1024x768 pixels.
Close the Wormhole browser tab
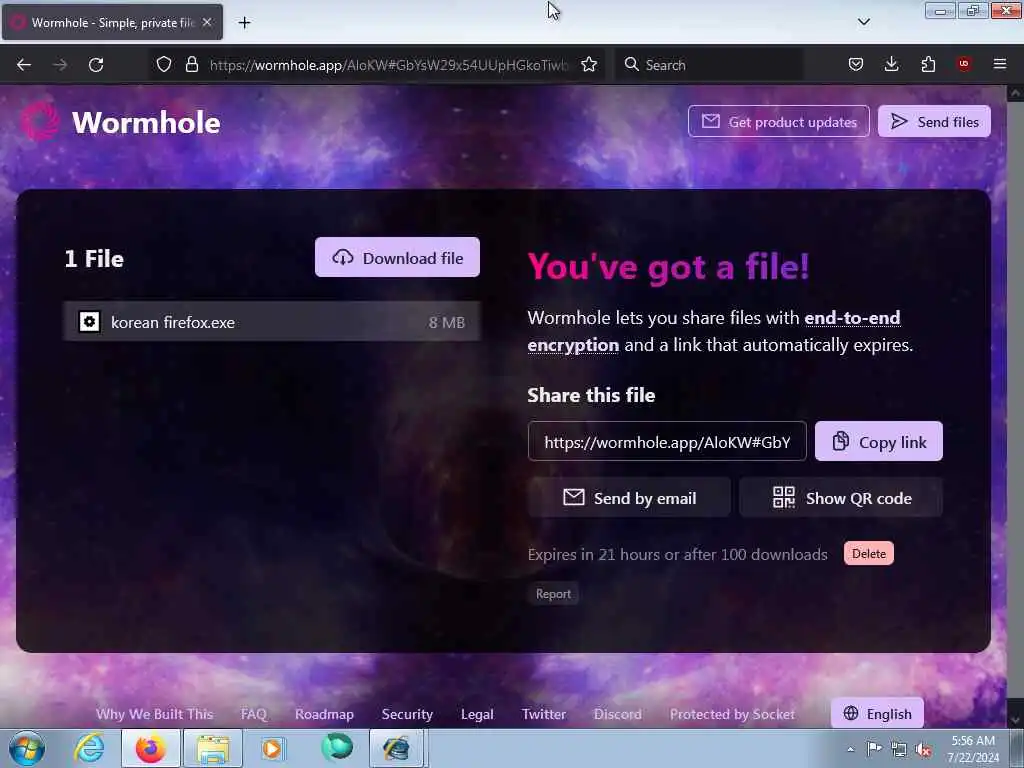pyautogui.click(x=207, y=22)
